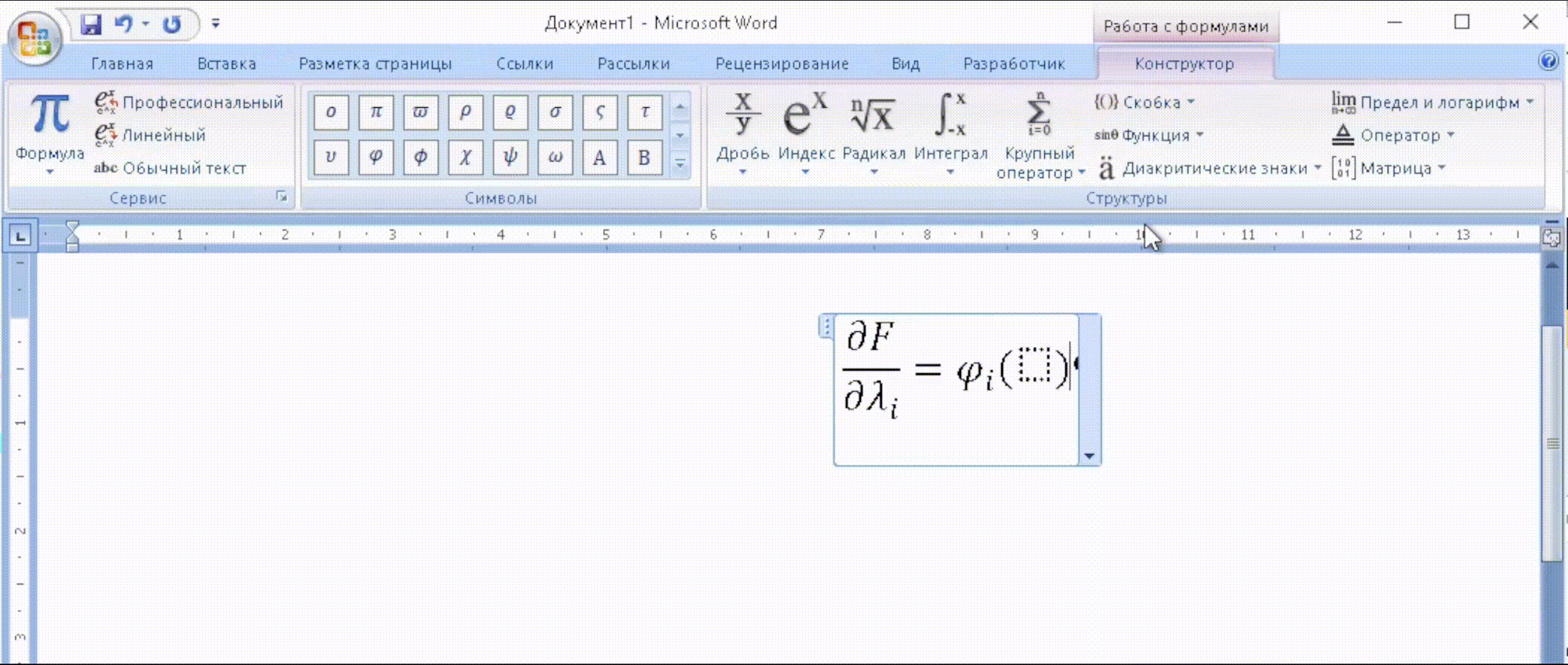Insert the variant rho (ϱ) symbol
The width and height of the screenshot is (1568, 665).
click(x=510, y=113)
